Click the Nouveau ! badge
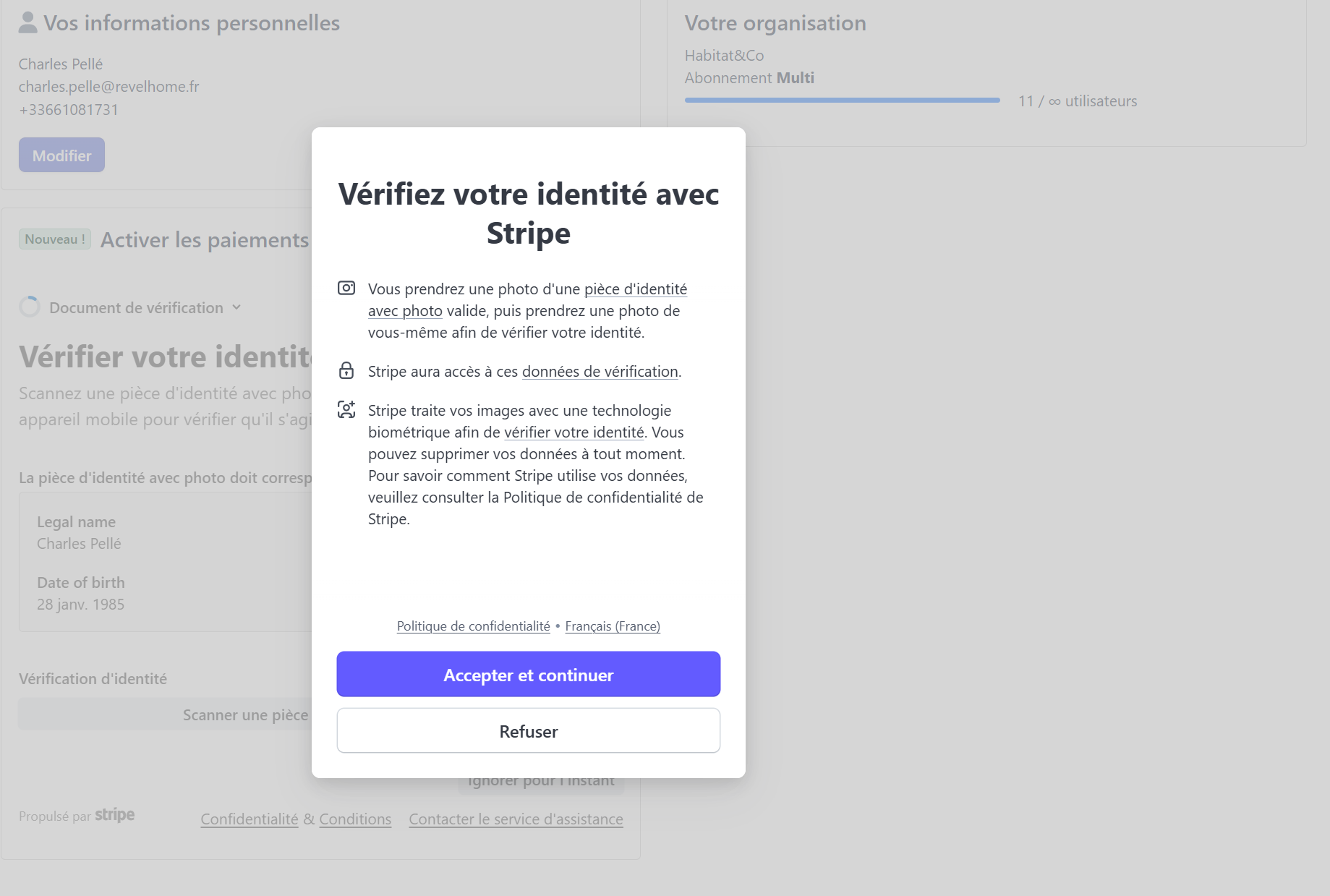Screen dimensions: 1330x896 [55, 239]
